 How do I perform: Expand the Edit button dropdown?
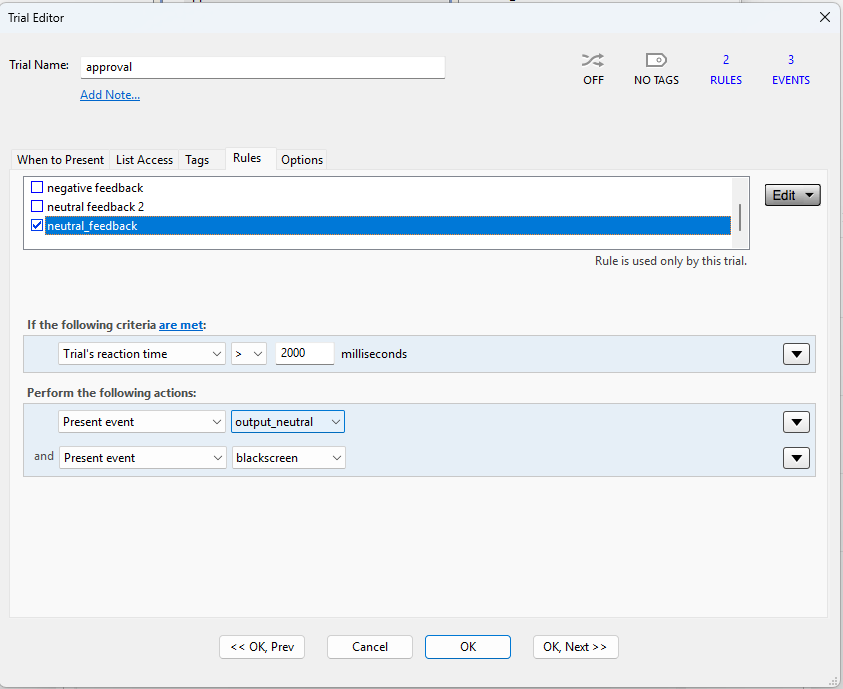(x=792, y=195)
